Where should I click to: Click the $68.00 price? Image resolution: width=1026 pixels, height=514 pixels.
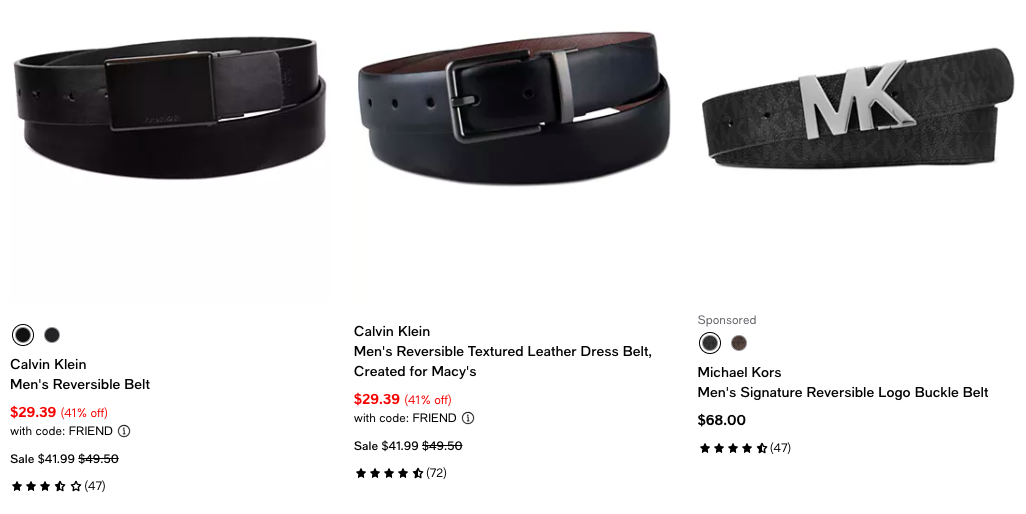[x=722, y=420]
